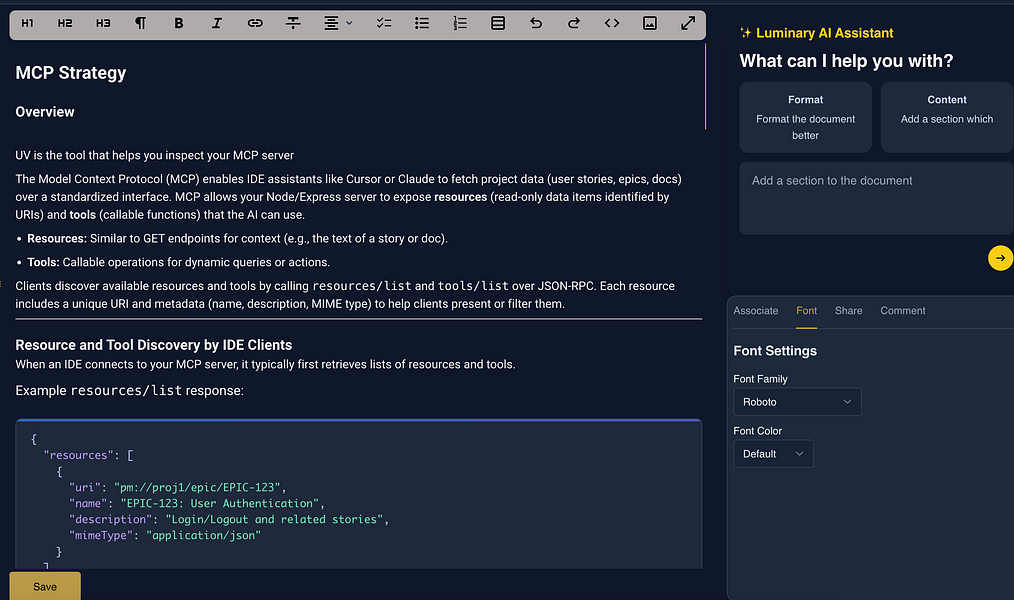The height and width of the screenshot is (600, 1014).
Task: Redo the last edit
Action: pos(574,23)
